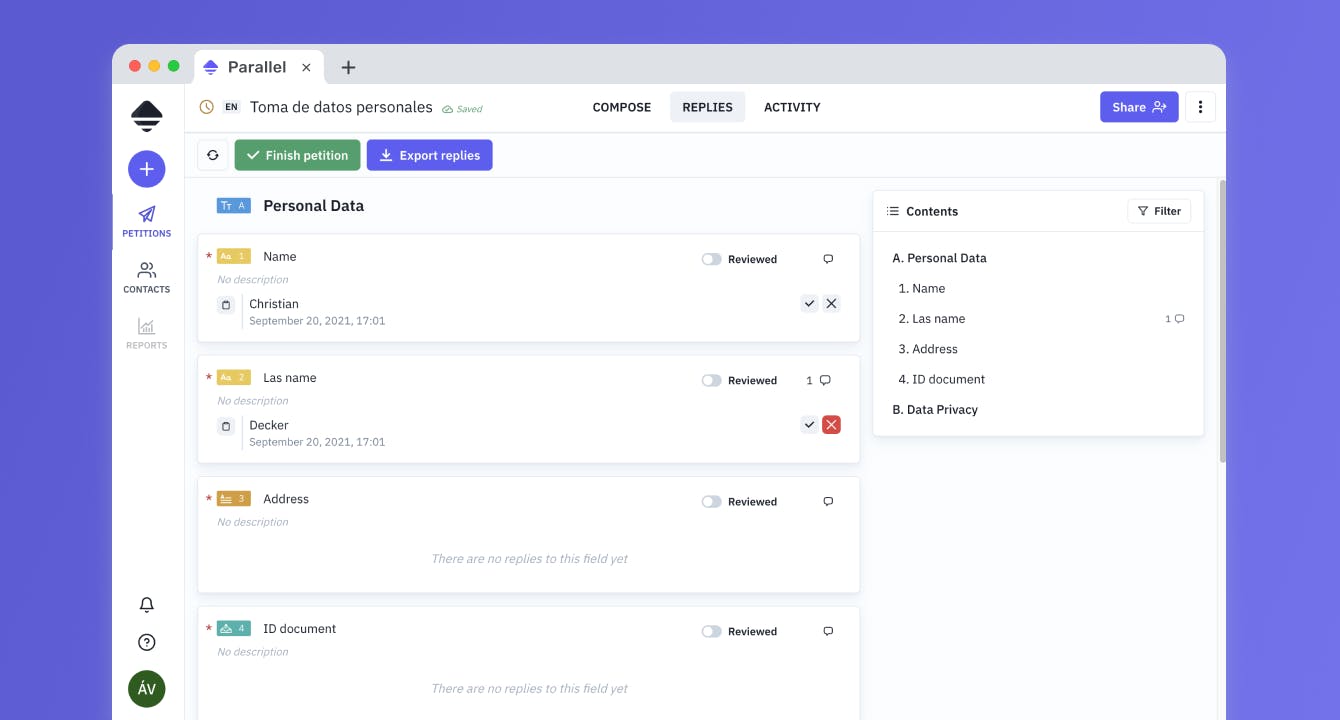The height and width of the screenshot is (720, 1340).
Task: Open the Contacts section in sidebar
Action: tap(147, 278)
